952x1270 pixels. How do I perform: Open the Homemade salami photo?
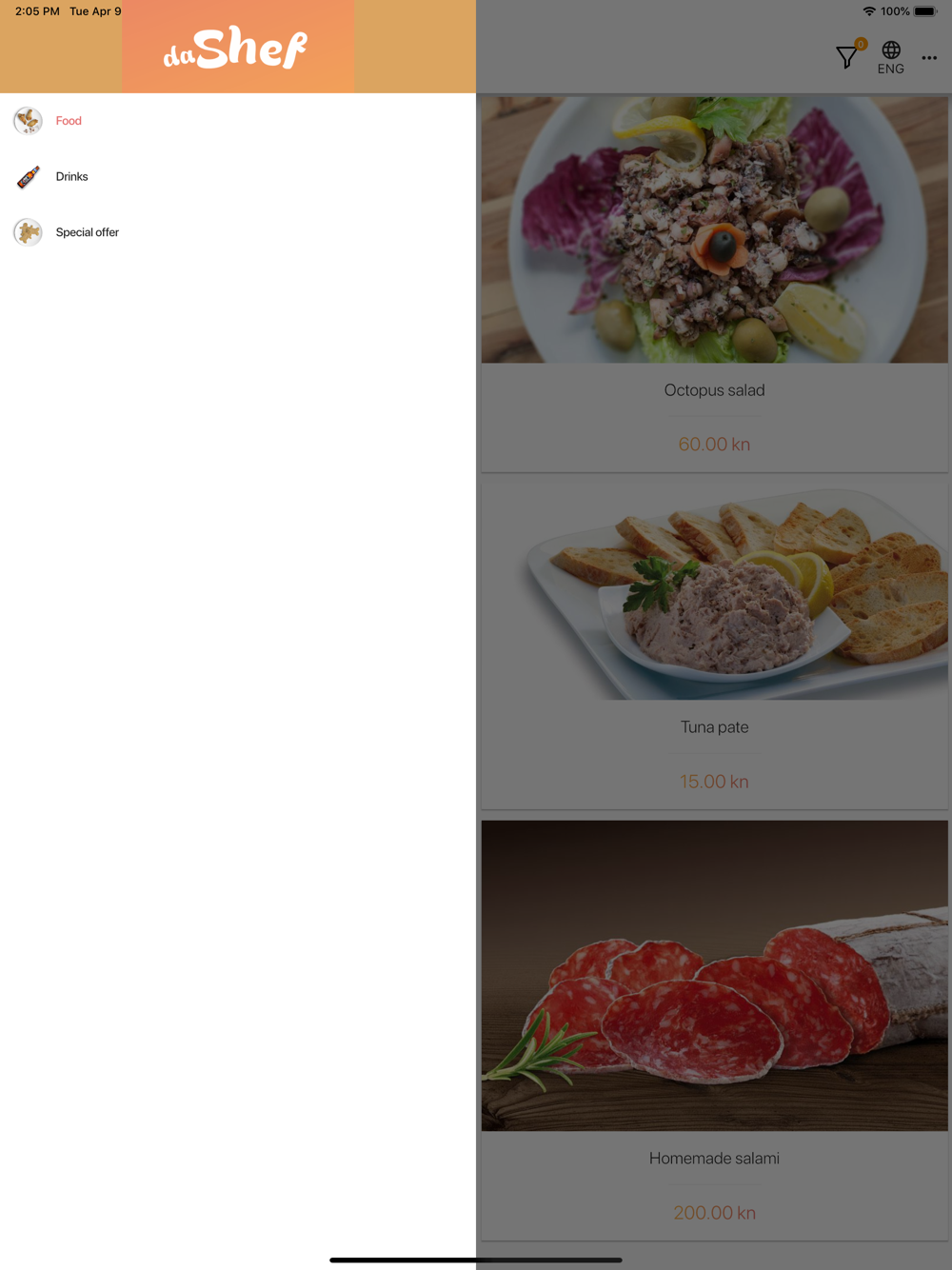click(714, 976)
